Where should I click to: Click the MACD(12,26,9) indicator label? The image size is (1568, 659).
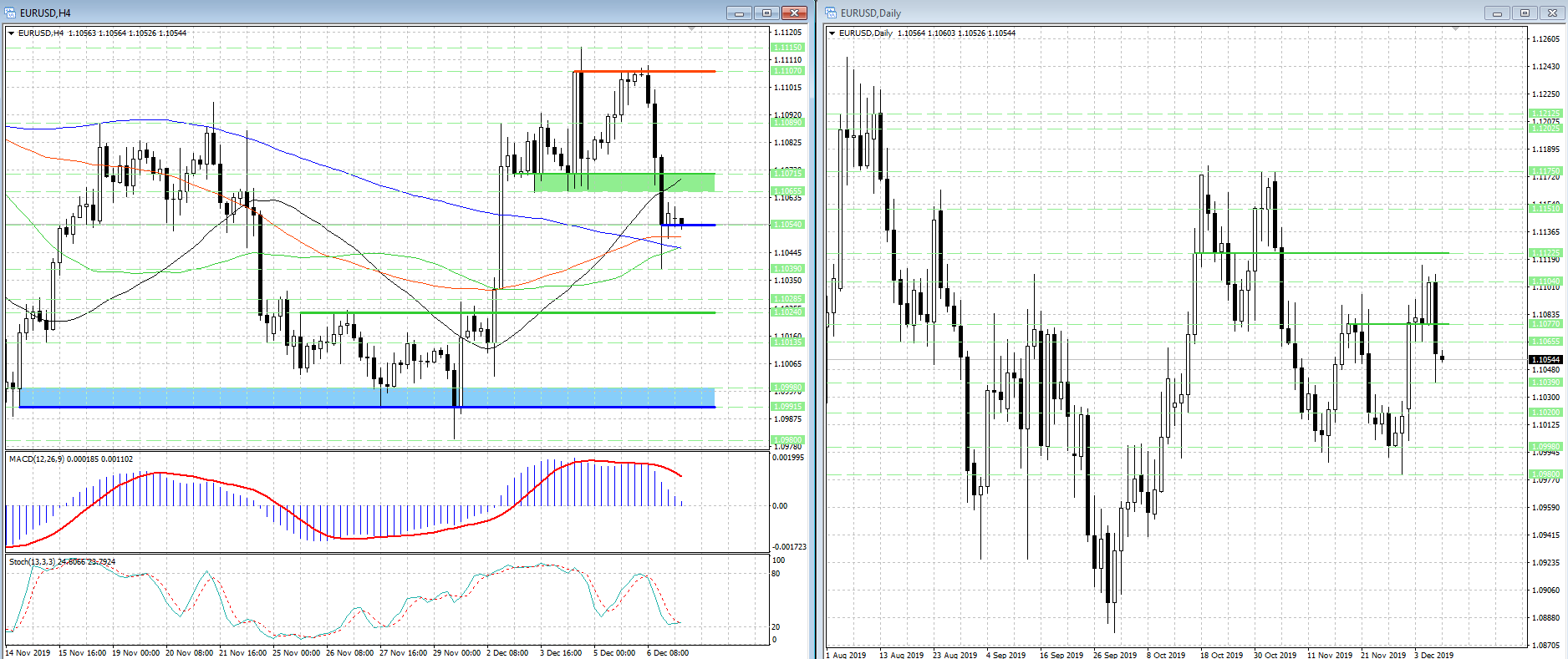point(71,459)
